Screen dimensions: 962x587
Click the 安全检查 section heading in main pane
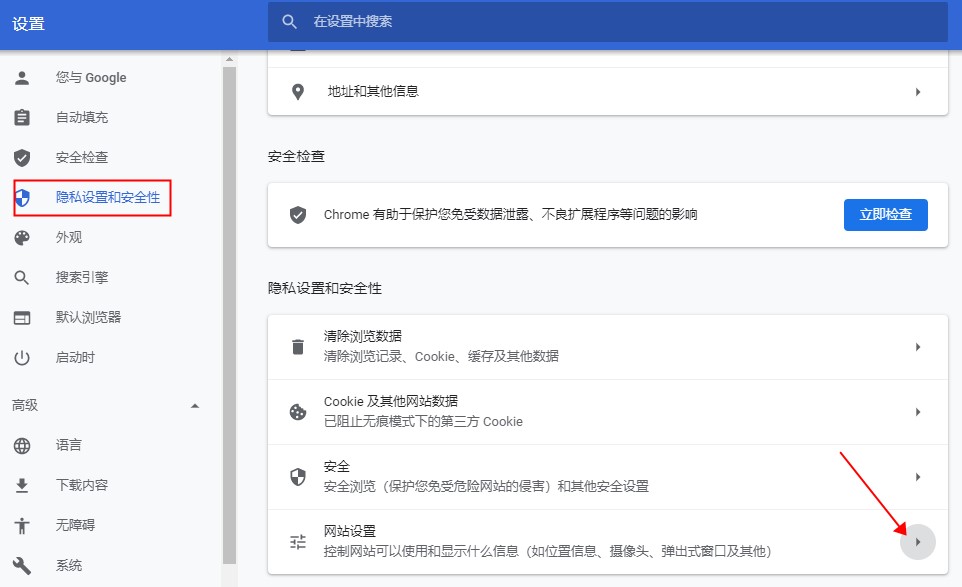point(296,156)
